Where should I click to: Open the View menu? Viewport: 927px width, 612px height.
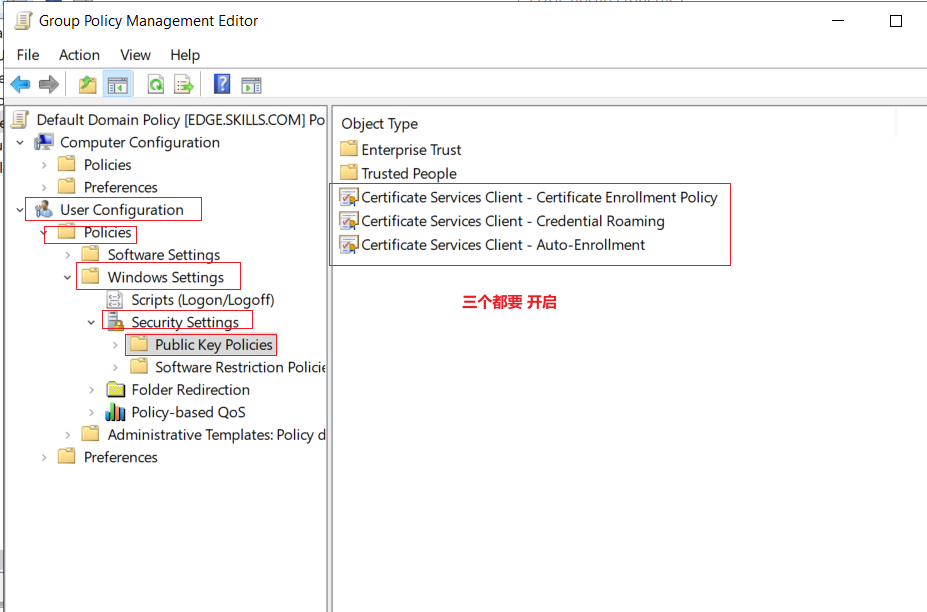[x=135, y=55]
